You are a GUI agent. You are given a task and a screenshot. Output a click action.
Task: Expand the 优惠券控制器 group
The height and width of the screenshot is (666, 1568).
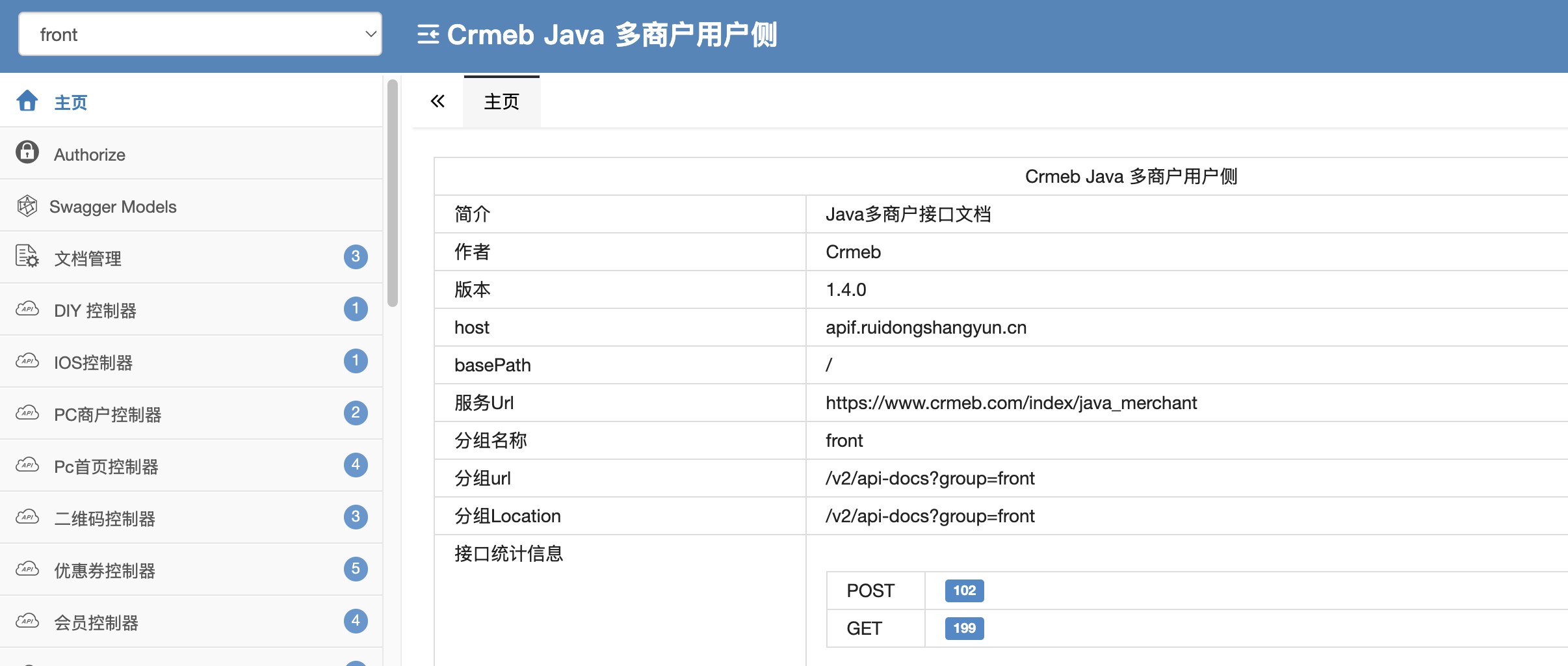(191, 570)
